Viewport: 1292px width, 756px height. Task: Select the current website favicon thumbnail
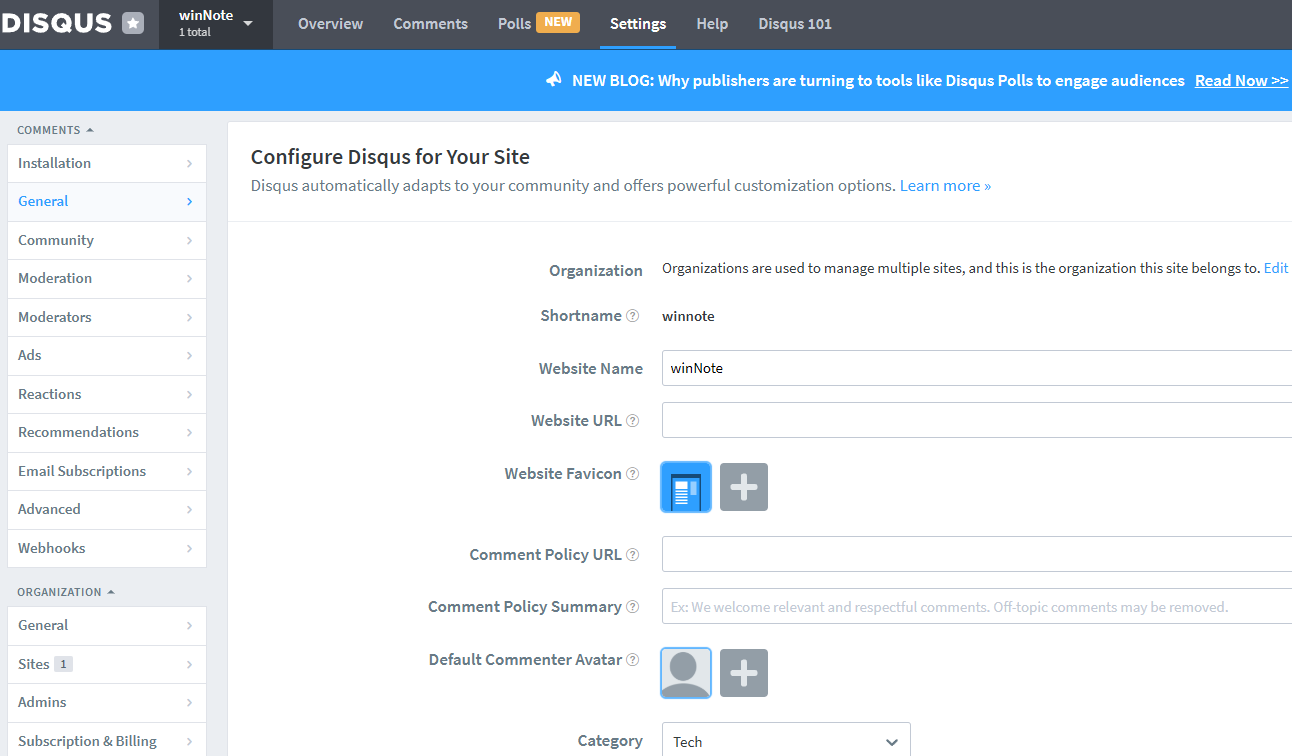coord(686,487)
